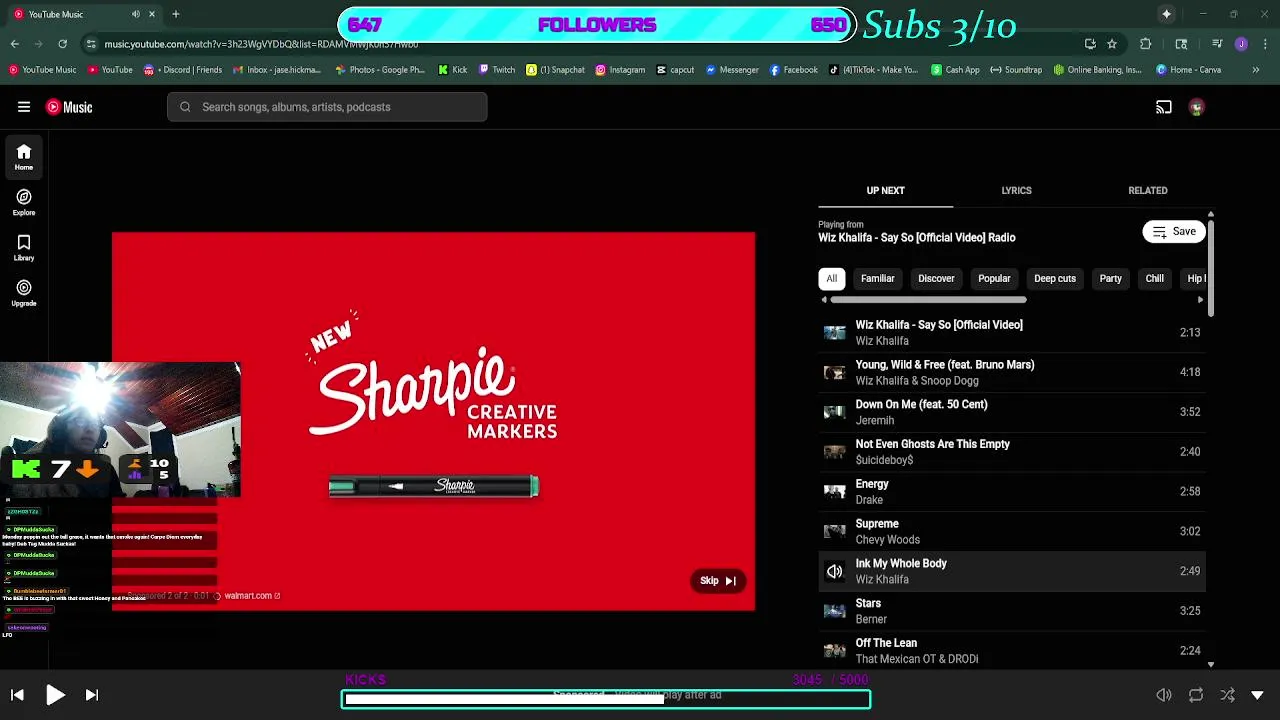The height and width of the screenshot is (720, 1280).
Task: Click the browser address bar URL
Action: pos(261,44)
